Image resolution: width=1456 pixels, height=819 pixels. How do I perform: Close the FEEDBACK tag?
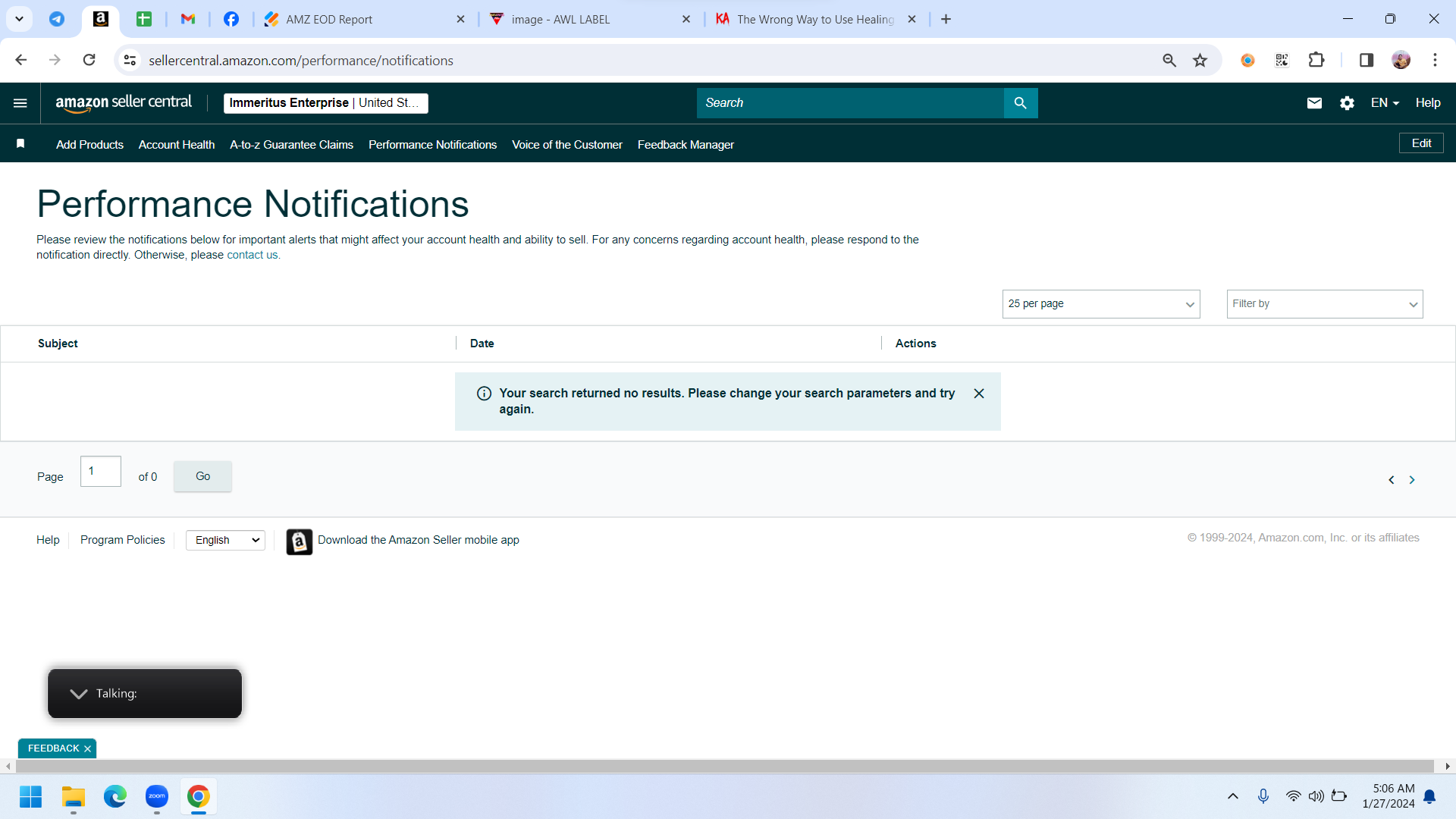pos(87,748)
